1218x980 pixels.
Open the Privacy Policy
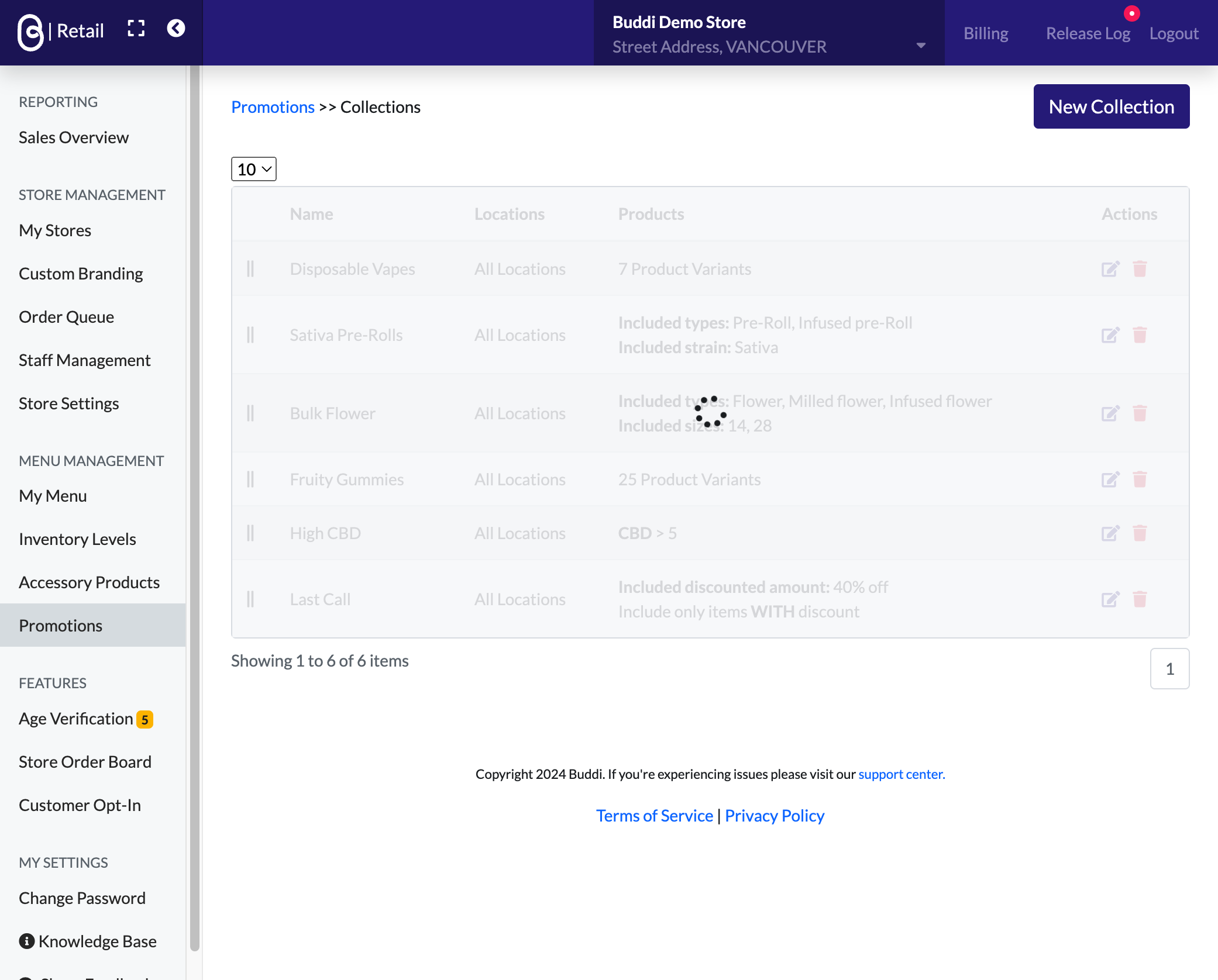tap(775, 816)
